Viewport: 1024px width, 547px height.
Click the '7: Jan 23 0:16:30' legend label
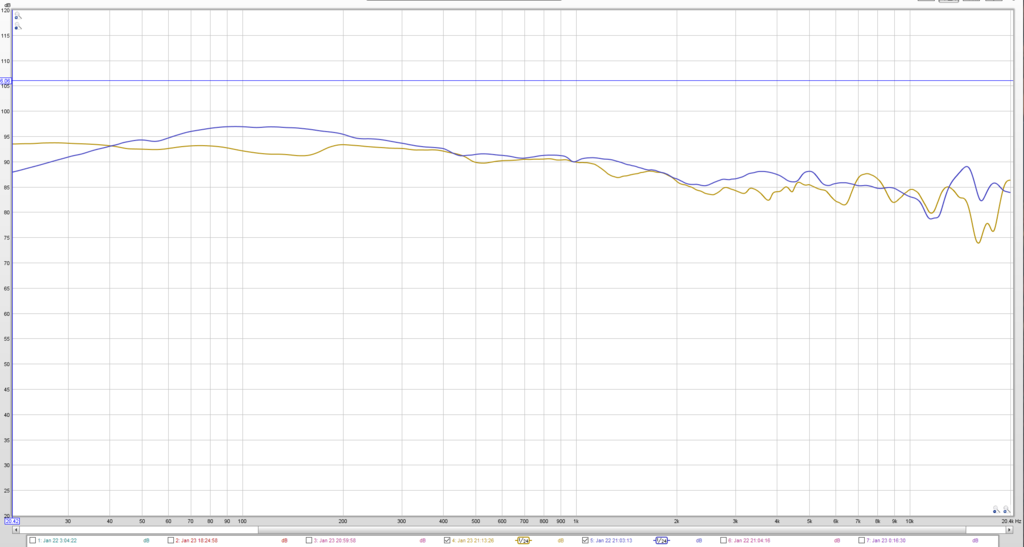(886, 540)
